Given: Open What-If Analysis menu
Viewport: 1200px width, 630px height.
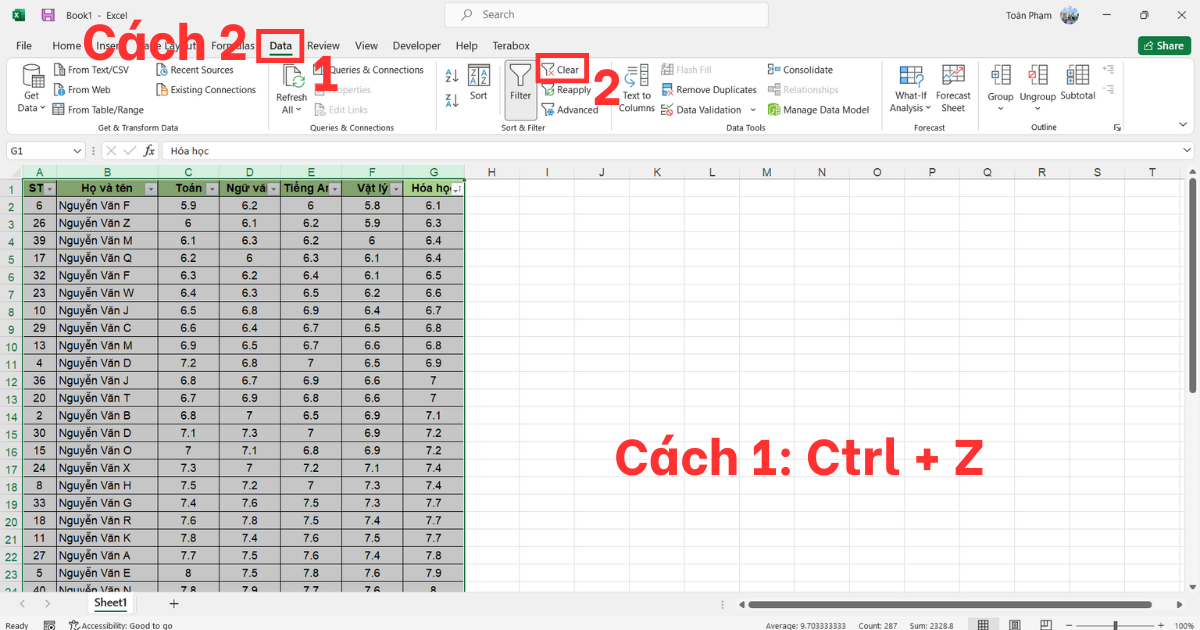Looking at the screenshot, I should (x=910, y=88).
